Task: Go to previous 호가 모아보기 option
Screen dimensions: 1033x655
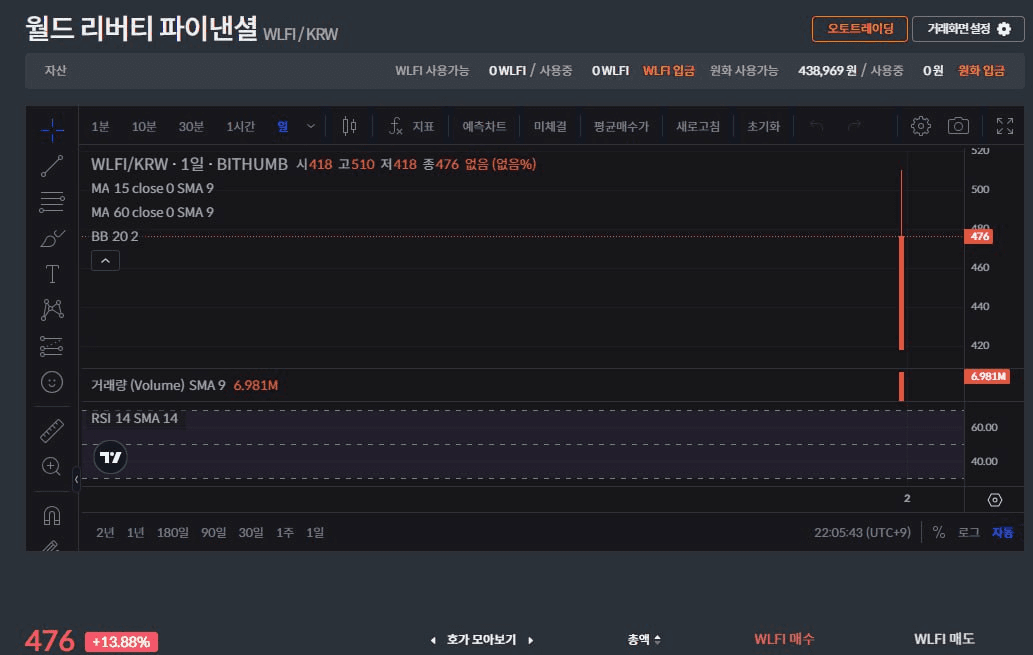Action: 433,640
